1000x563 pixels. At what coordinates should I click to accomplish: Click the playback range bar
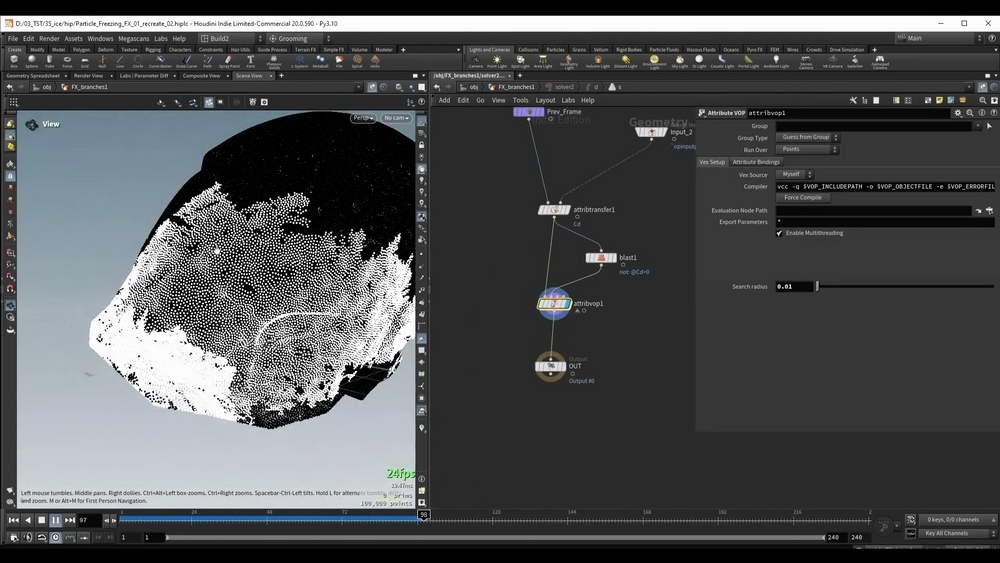[x=496, y=537]
